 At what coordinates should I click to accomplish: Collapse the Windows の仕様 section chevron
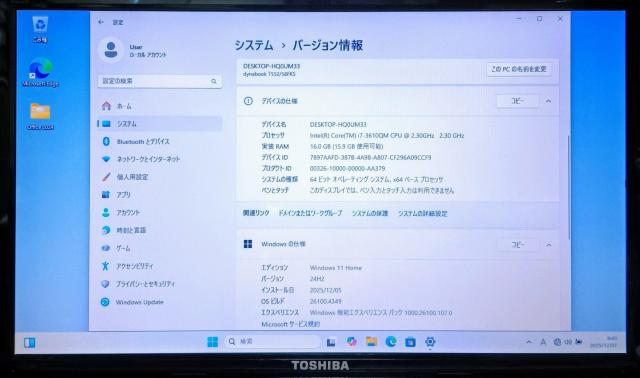point(549,245)
